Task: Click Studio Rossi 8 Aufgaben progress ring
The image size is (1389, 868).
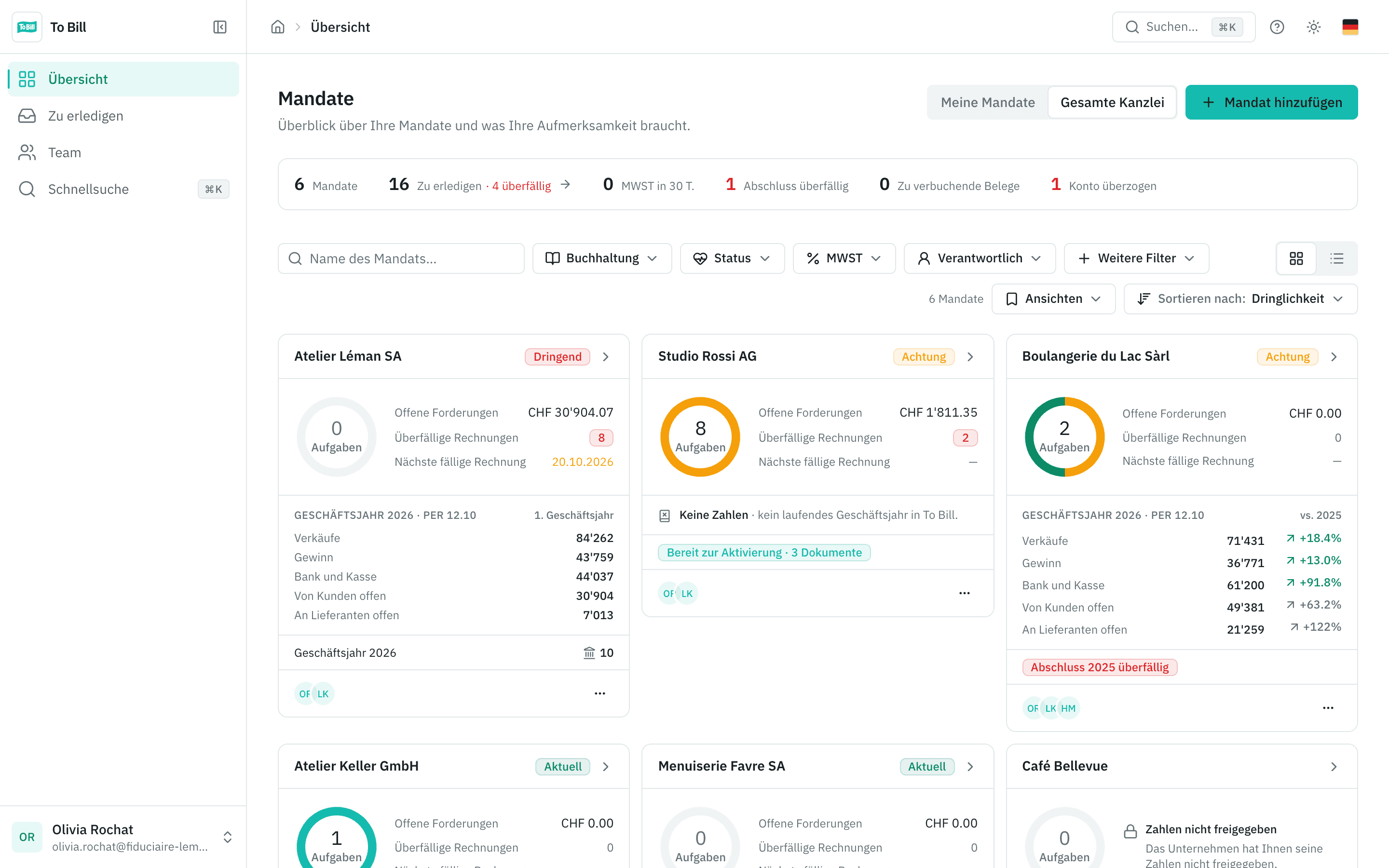Action: tap(700, 437)
